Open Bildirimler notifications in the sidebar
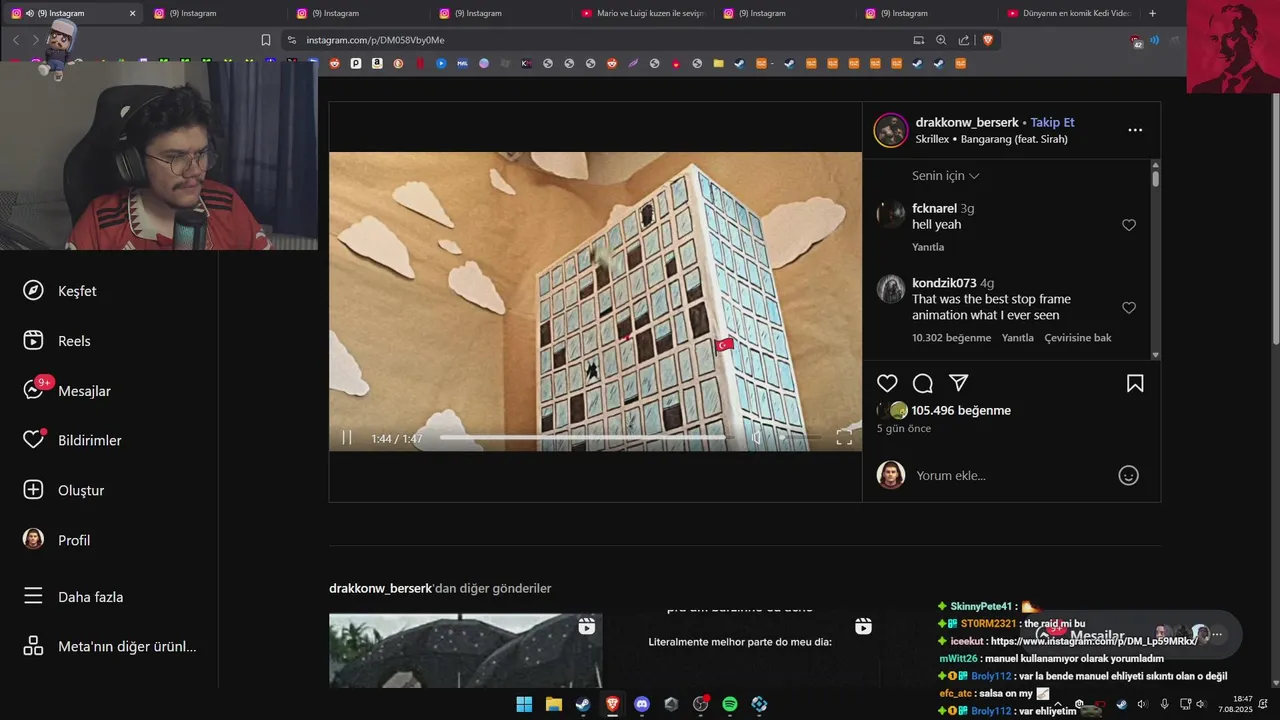The height and width of the screenshot is (720, 1280). 72,440
